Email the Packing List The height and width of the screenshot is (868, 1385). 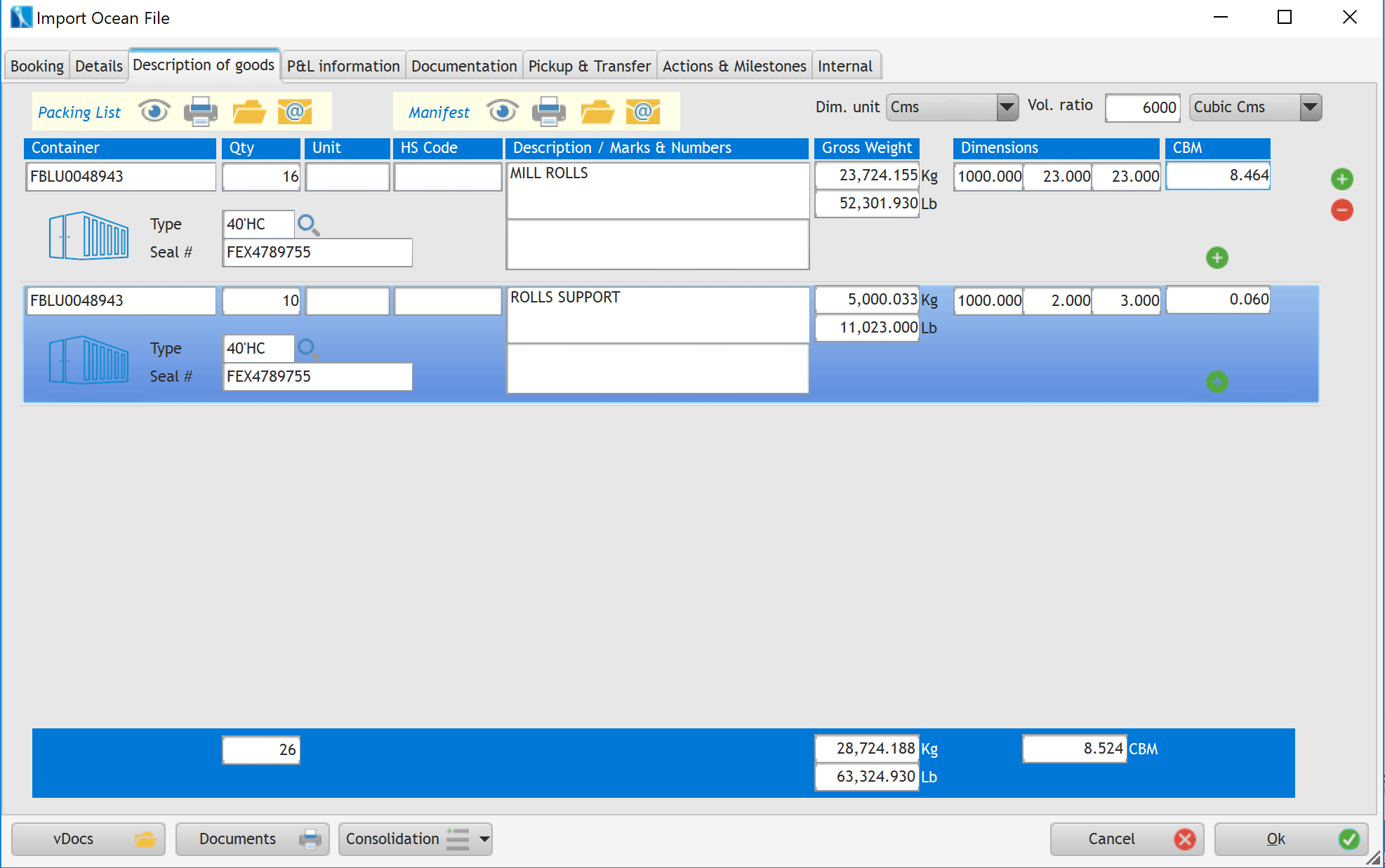click(x=295, y=112)
